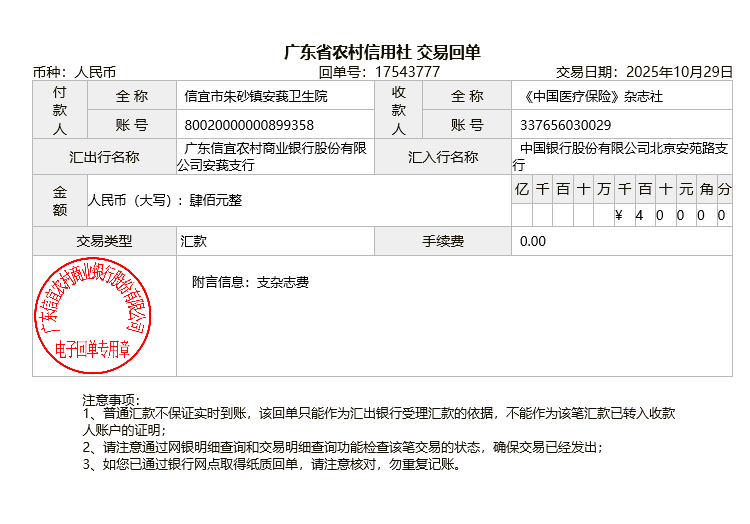The width and height of the screenshot is (750, 524).
Task: Select remitting bank 广东信宜农村商业银行 text
Action: pos(273,157)
